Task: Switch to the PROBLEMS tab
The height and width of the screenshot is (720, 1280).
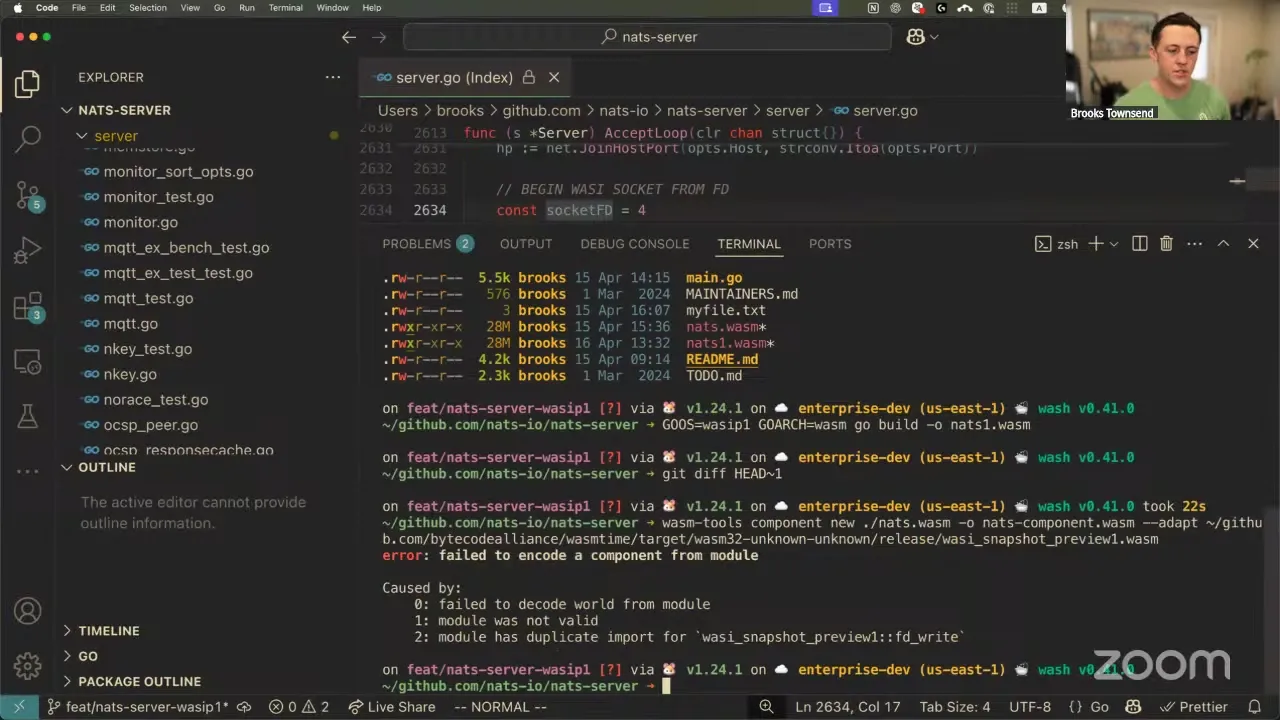Action: [x=427, y=244]
